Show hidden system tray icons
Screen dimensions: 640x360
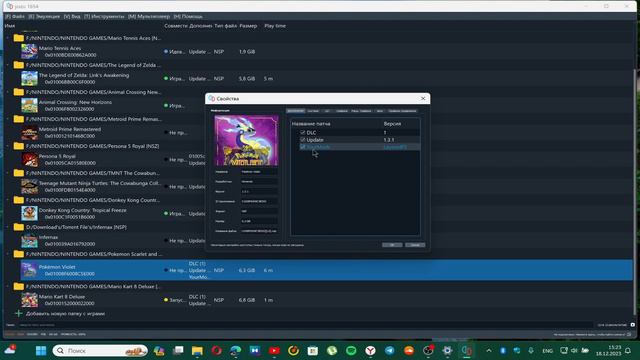tap(489, 351)
